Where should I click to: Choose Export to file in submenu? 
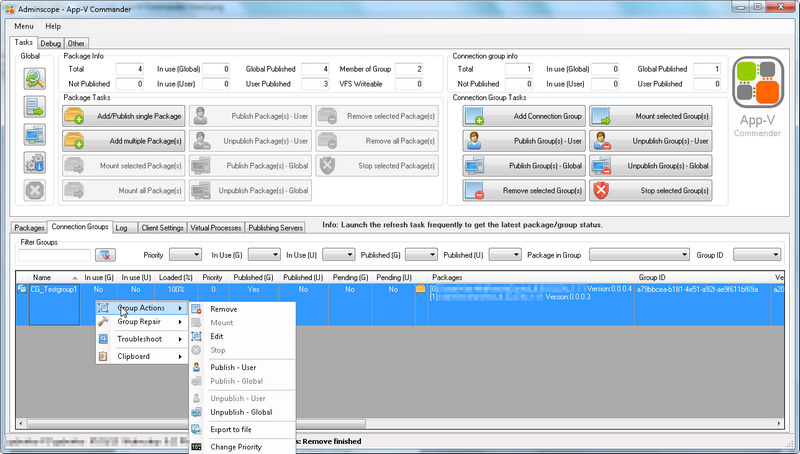pos(243,430)
